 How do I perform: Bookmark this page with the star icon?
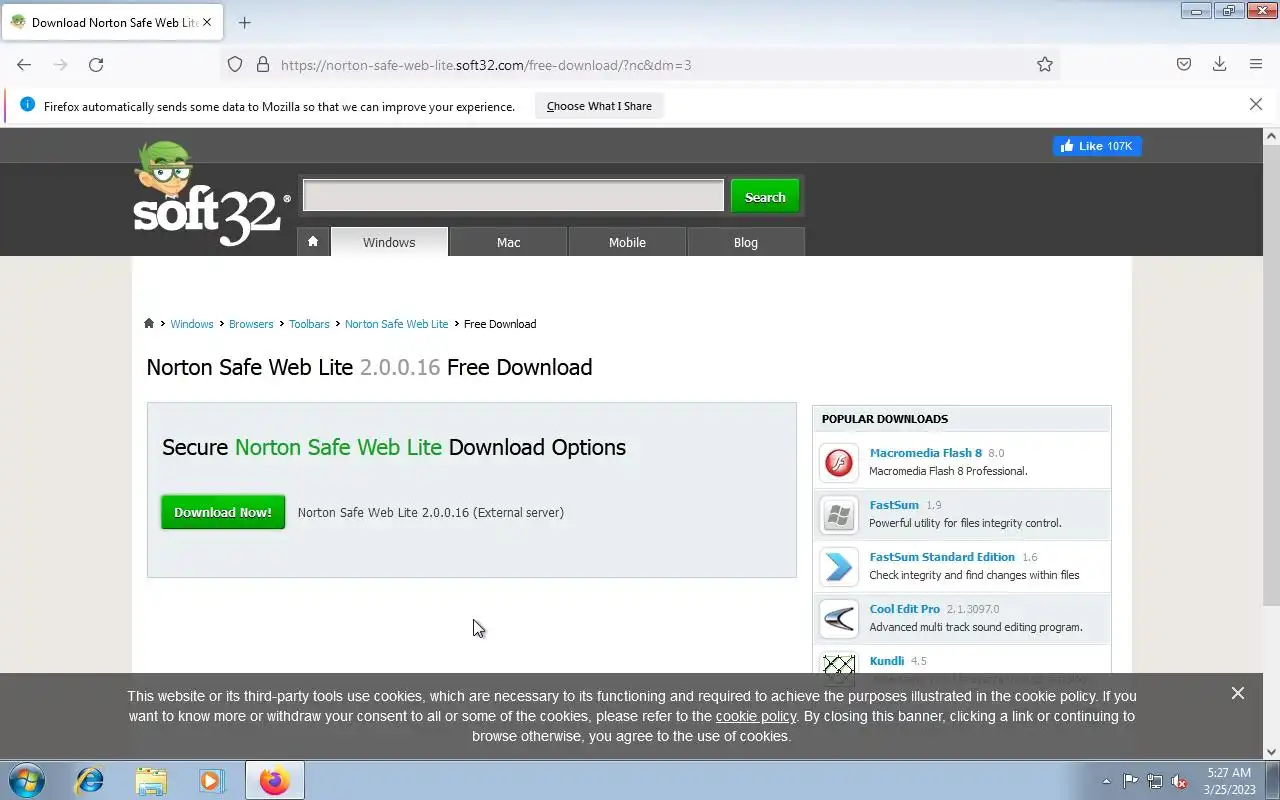(x=1045, y=64)
